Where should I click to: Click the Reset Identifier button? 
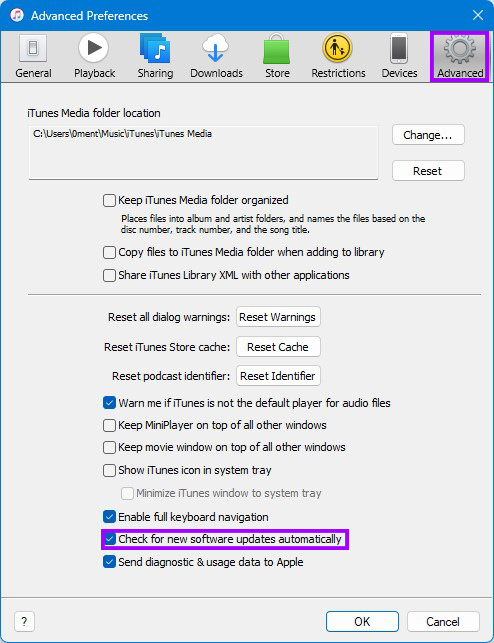click(278, 376)
